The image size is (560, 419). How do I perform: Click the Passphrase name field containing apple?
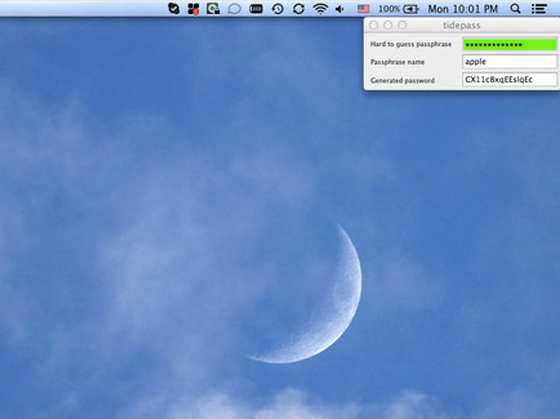[x=510, y=61]
